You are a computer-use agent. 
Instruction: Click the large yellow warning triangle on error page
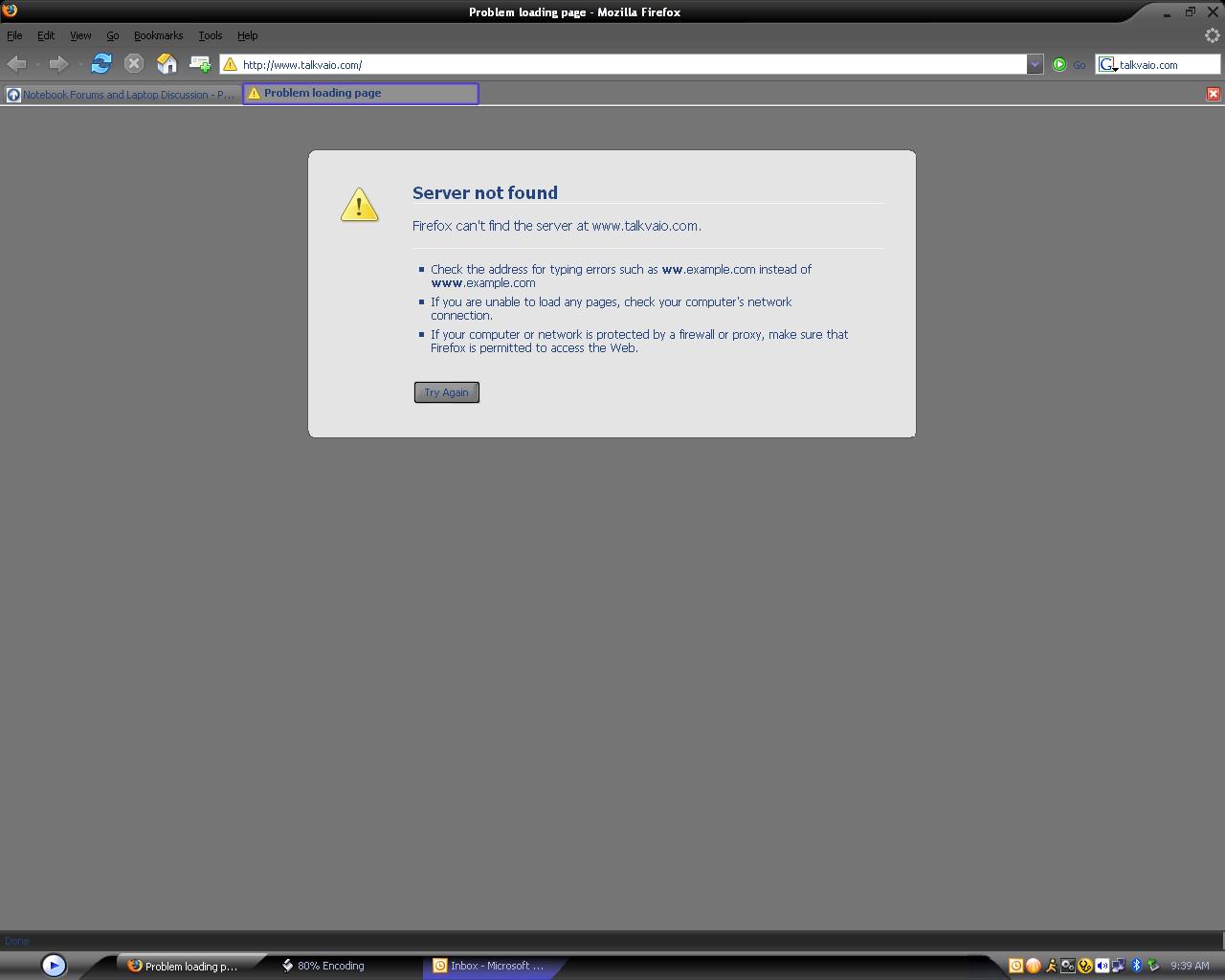359,204
